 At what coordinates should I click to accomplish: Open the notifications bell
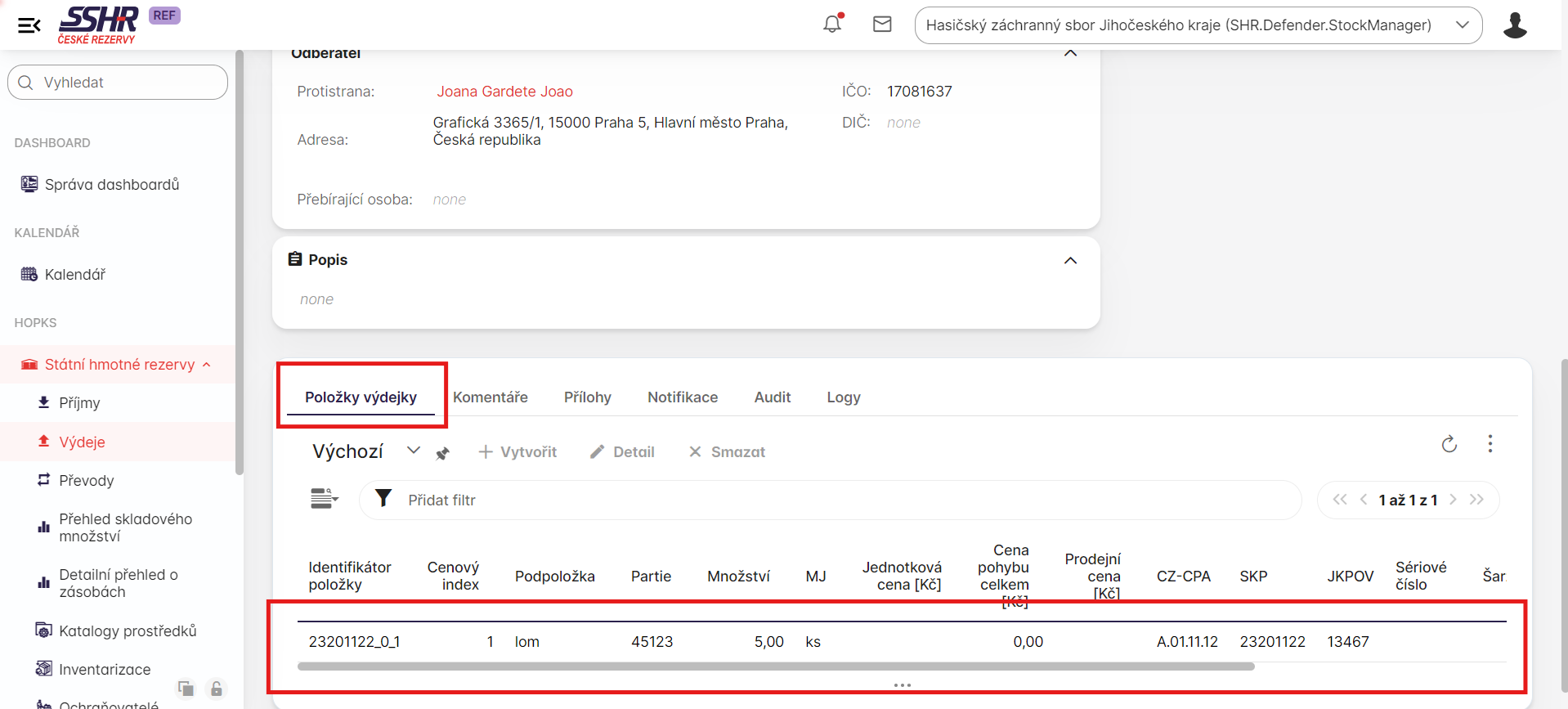coord(832,25)
